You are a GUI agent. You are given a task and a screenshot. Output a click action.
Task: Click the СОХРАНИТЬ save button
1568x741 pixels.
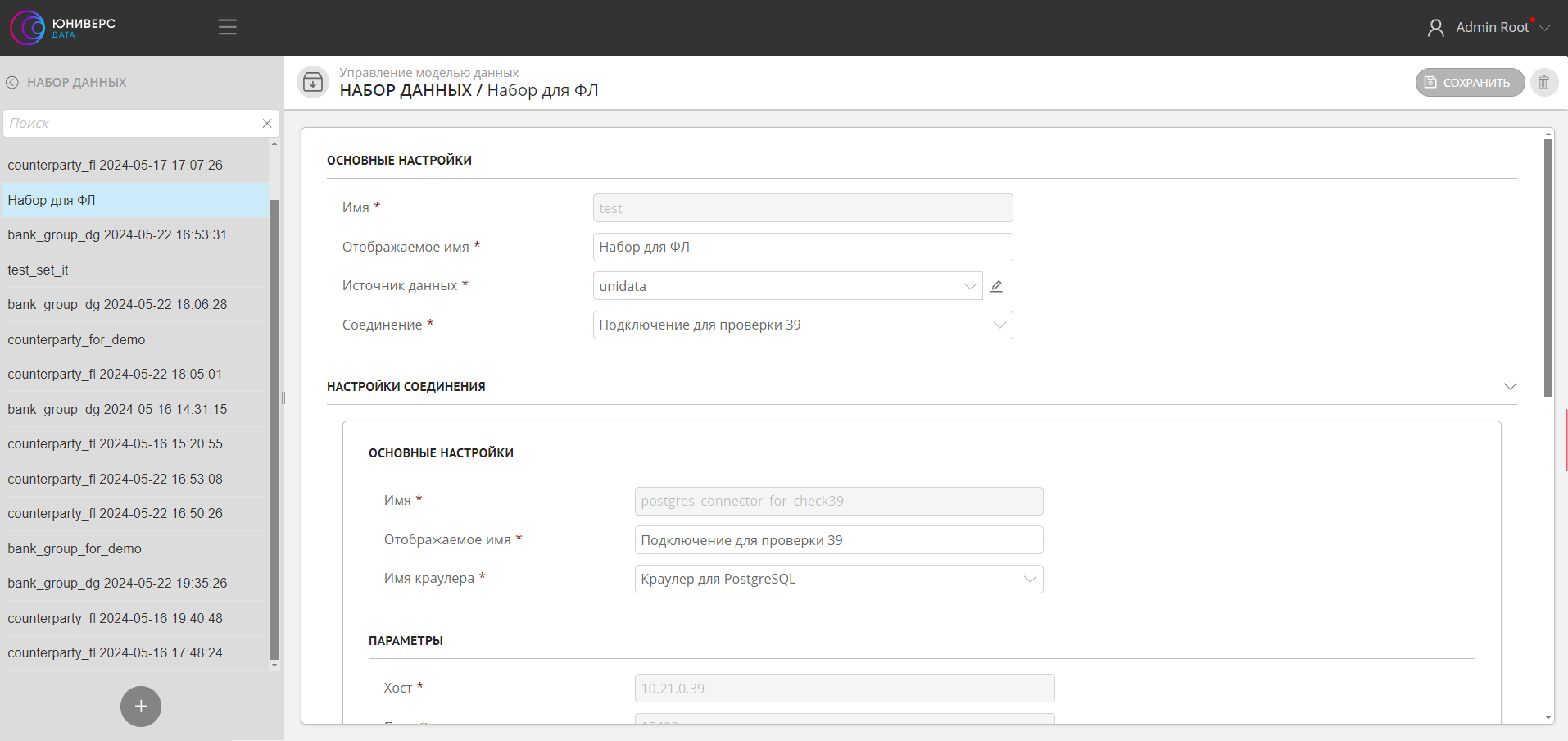[x=1469, y=83]
